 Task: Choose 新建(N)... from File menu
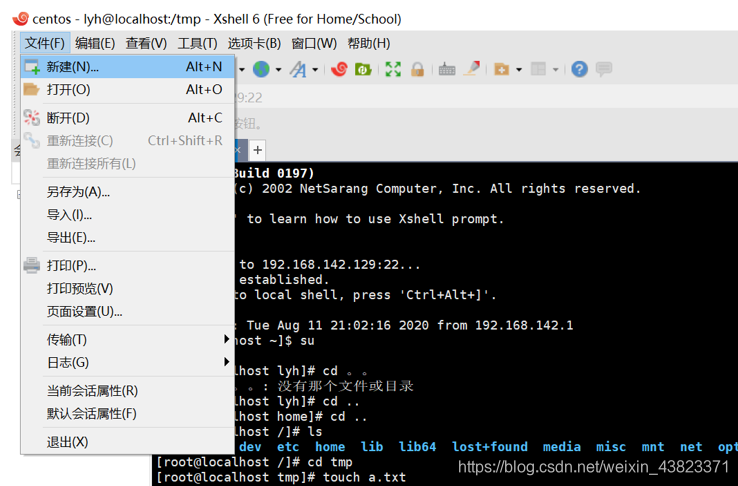click(x=128, y=67)
